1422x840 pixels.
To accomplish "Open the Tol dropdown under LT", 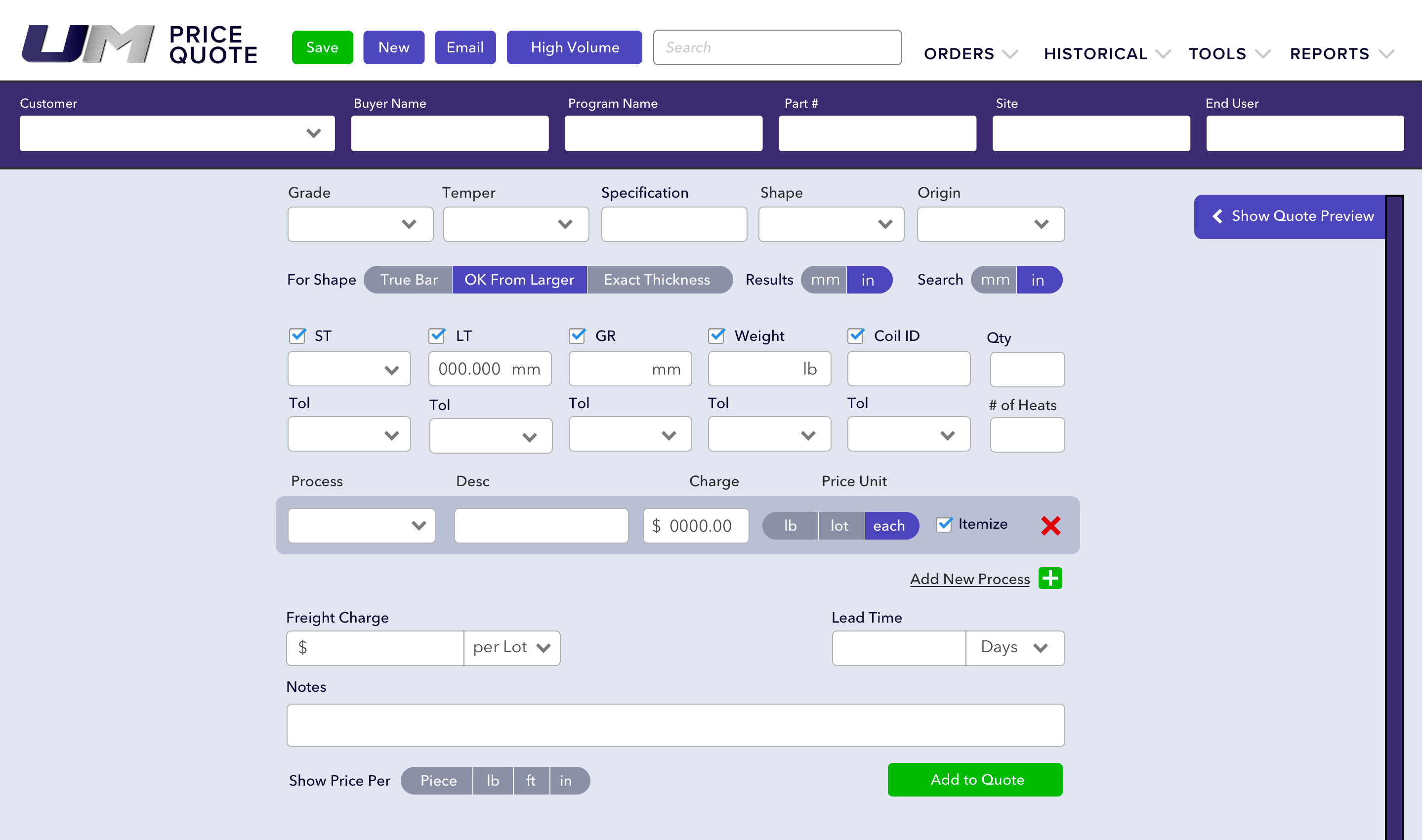I will click(x=491, y=436).
